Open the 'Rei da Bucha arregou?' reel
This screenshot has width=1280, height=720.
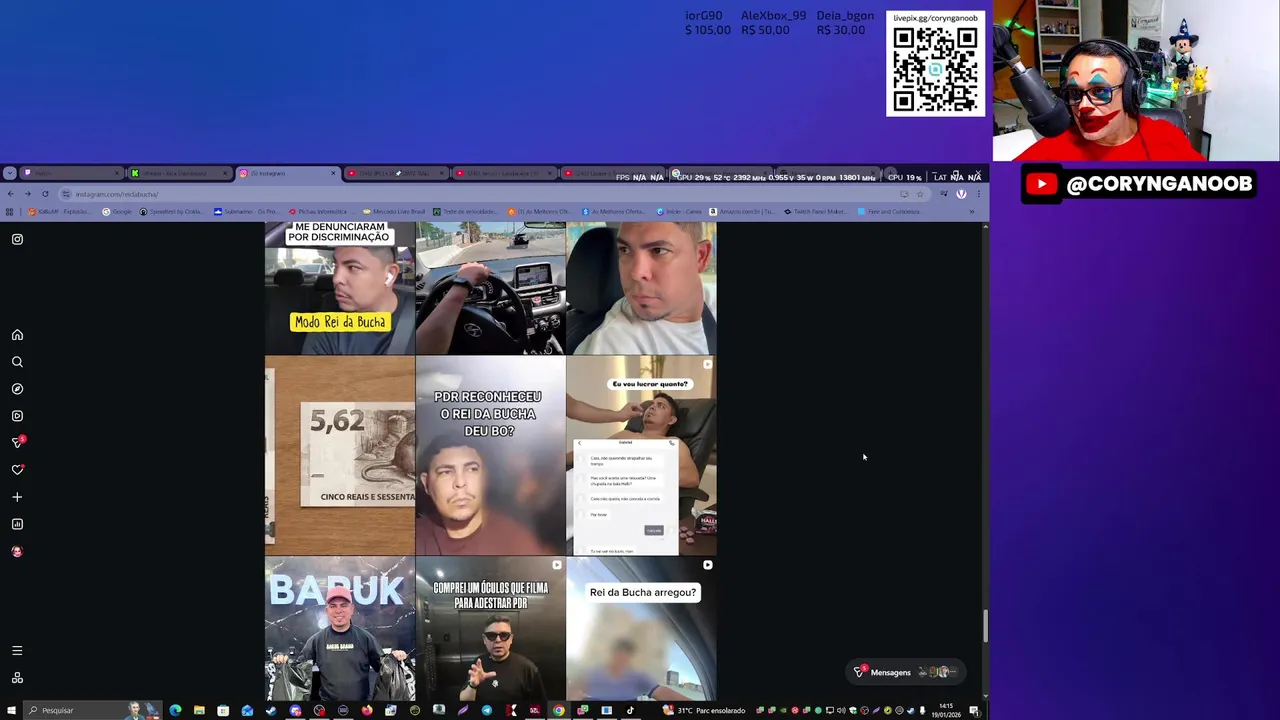tap(641, 629)
